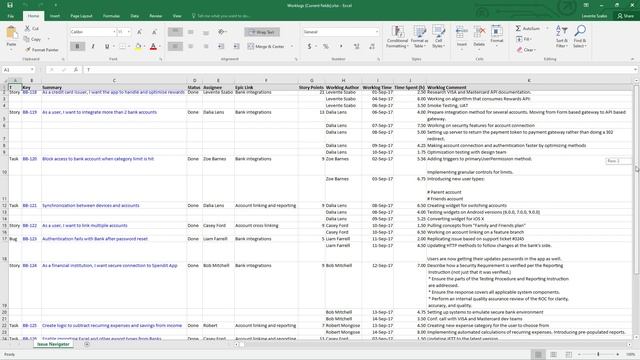
Task: Switch to the Formulas tab
Action: (x=111, y=16)
